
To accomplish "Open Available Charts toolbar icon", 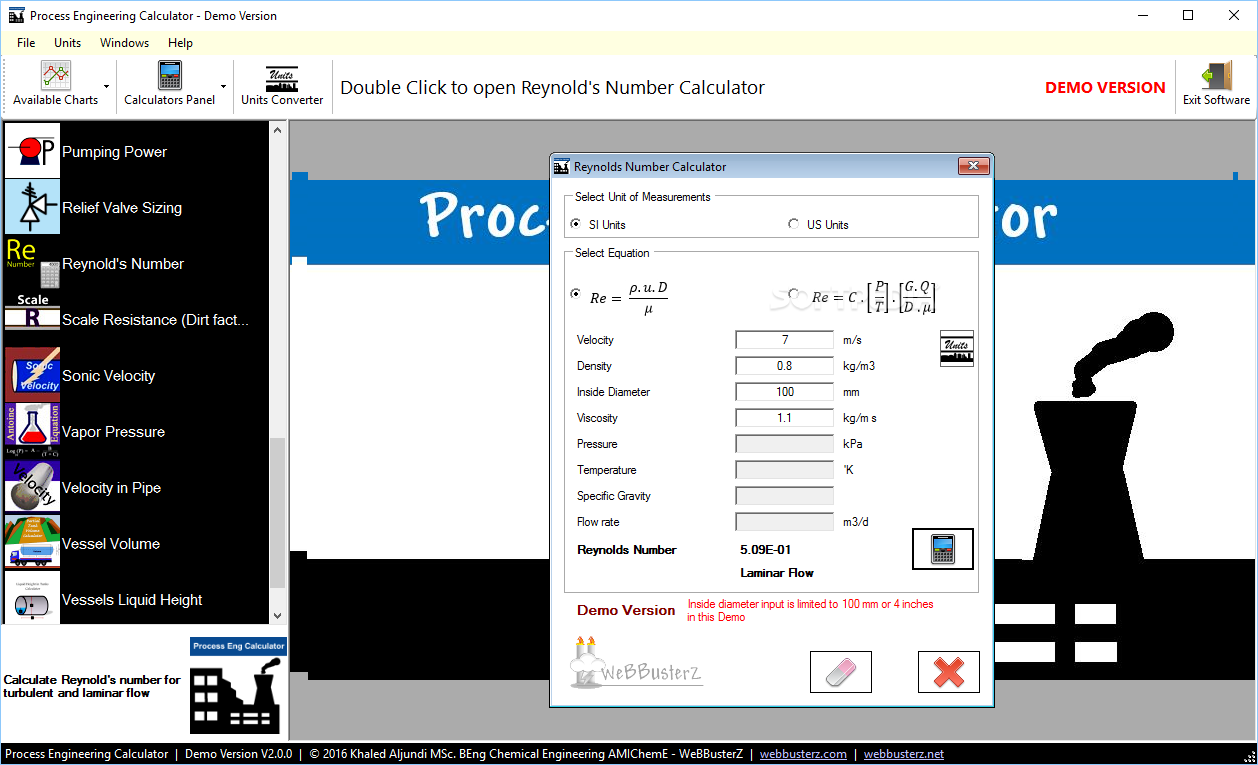I will [56, 76].
